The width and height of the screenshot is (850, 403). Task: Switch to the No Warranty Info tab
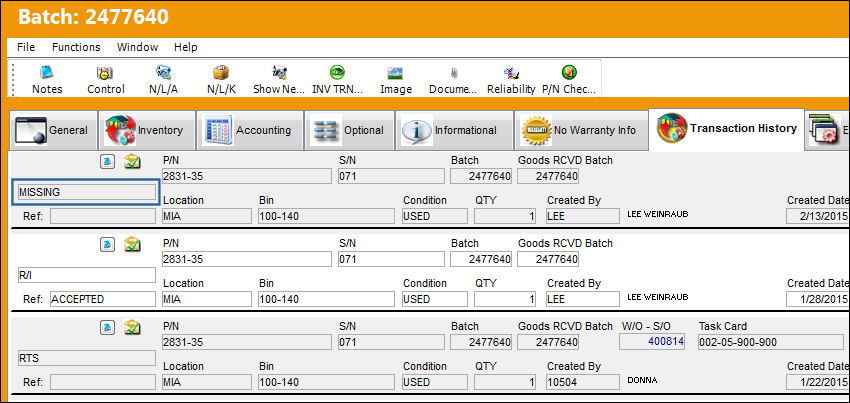click(580, 131)
